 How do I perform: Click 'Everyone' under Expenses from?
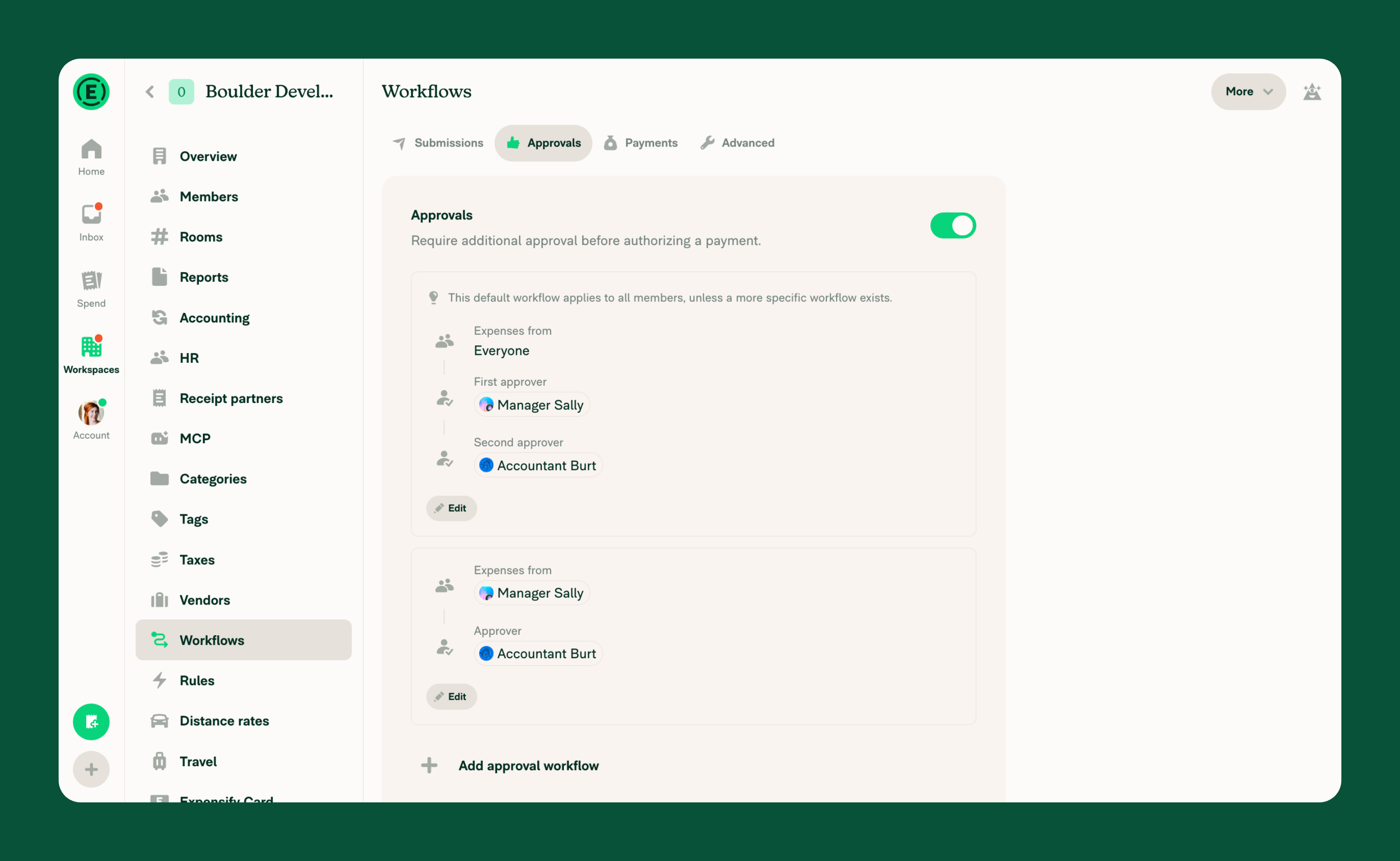[x=502, y=350]
